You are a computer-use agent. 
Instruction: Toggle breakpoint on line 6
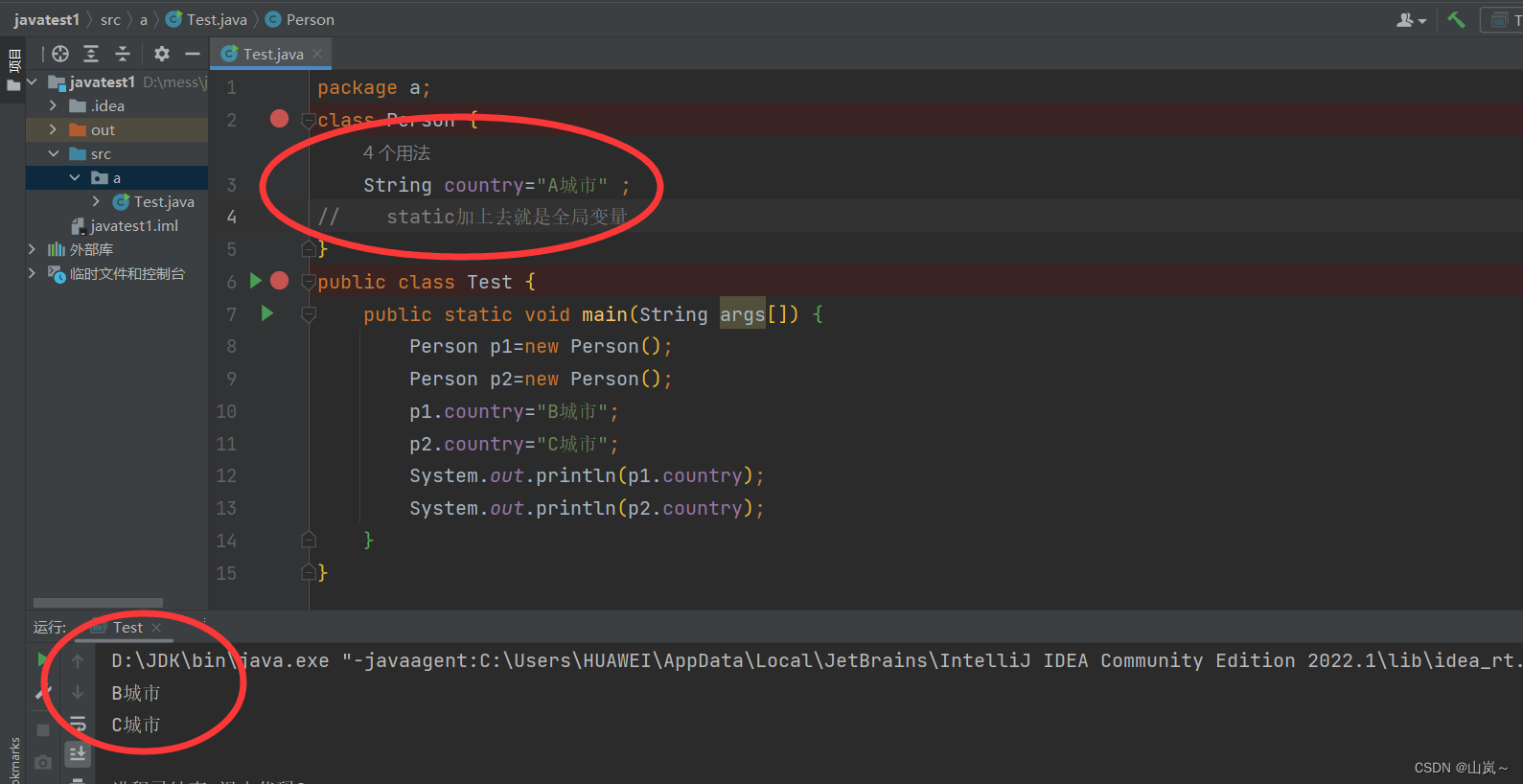[x=279, y=281]
